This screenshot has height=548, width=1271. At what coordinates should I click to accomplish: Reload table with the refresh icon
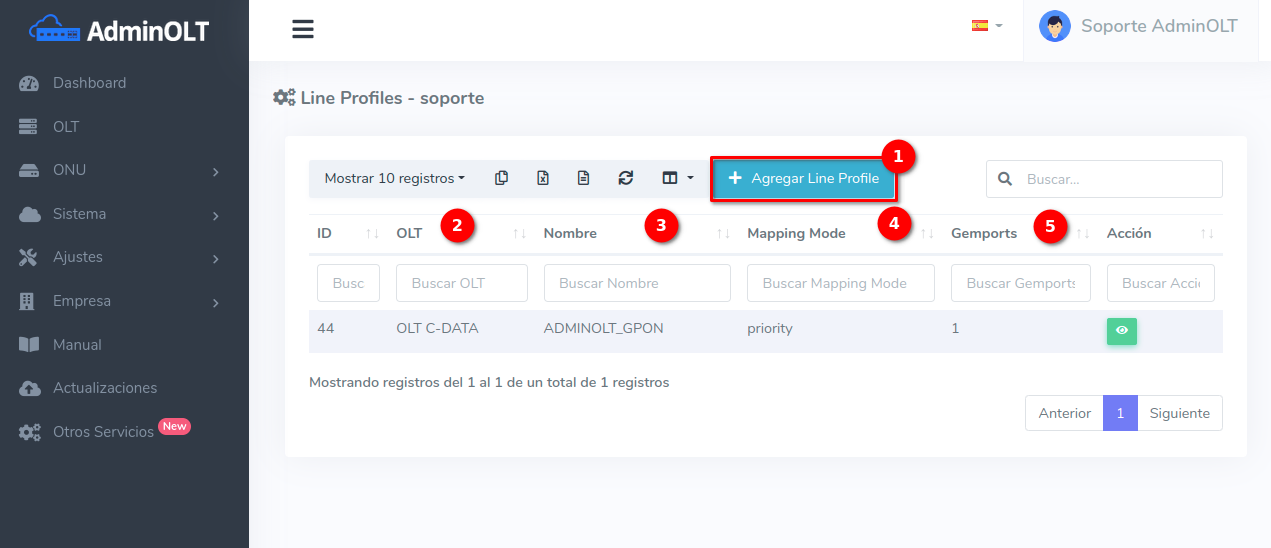(x=626, y=178)
